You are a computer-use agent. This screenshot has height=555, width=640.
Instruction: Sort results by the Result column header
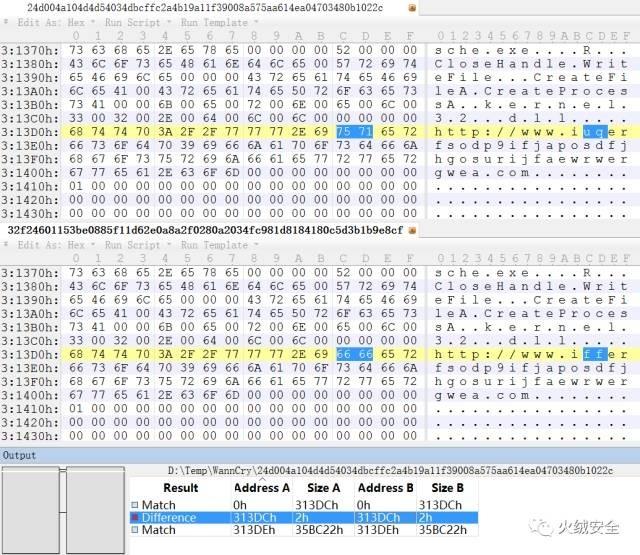coord(180,488)
